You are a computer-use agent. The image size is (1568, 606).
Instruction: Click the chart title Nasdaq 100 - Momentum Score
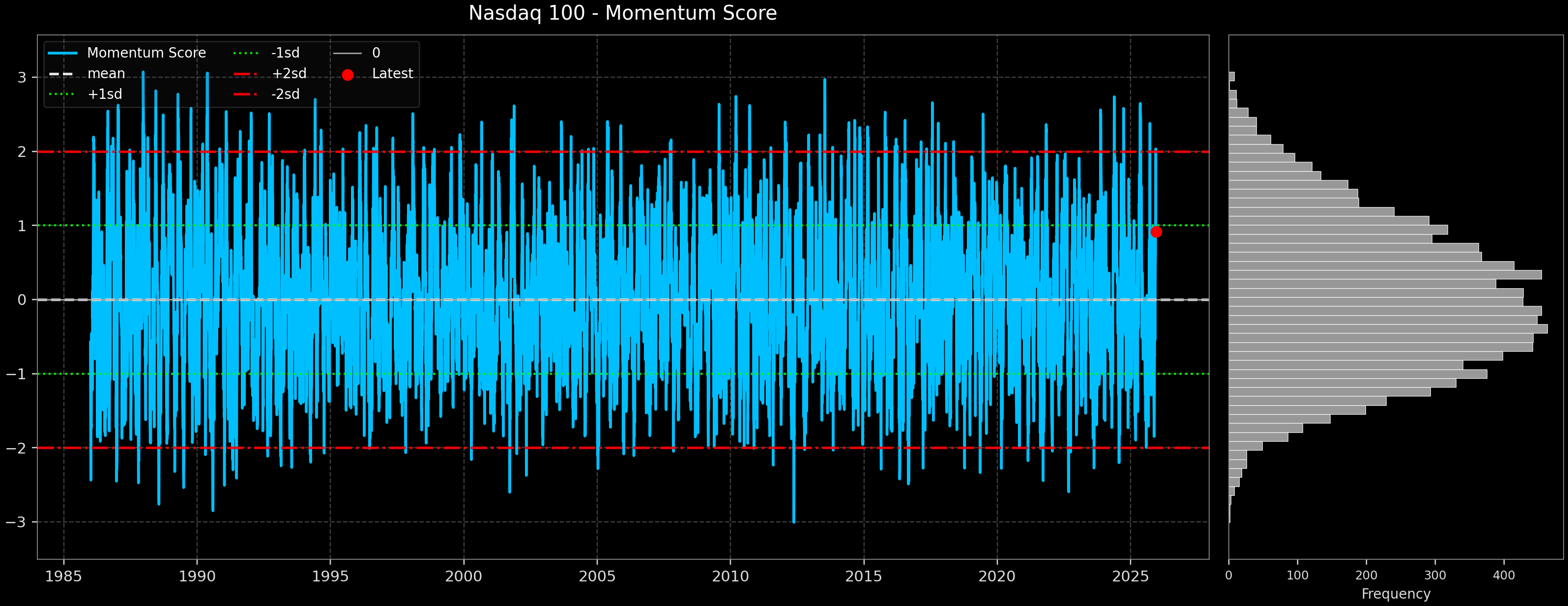622,13
